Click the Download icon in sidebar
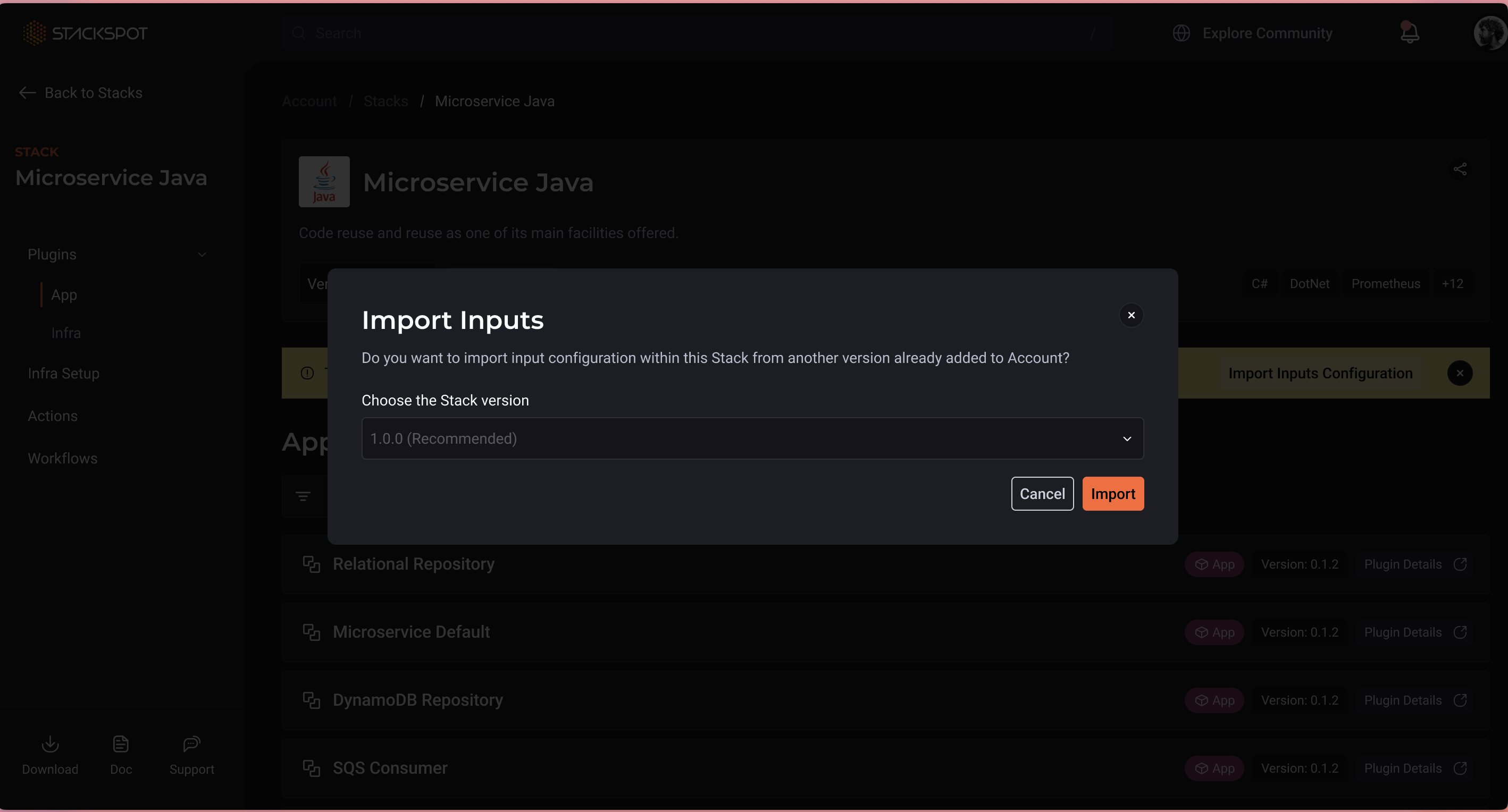 [x=51, y=744]
